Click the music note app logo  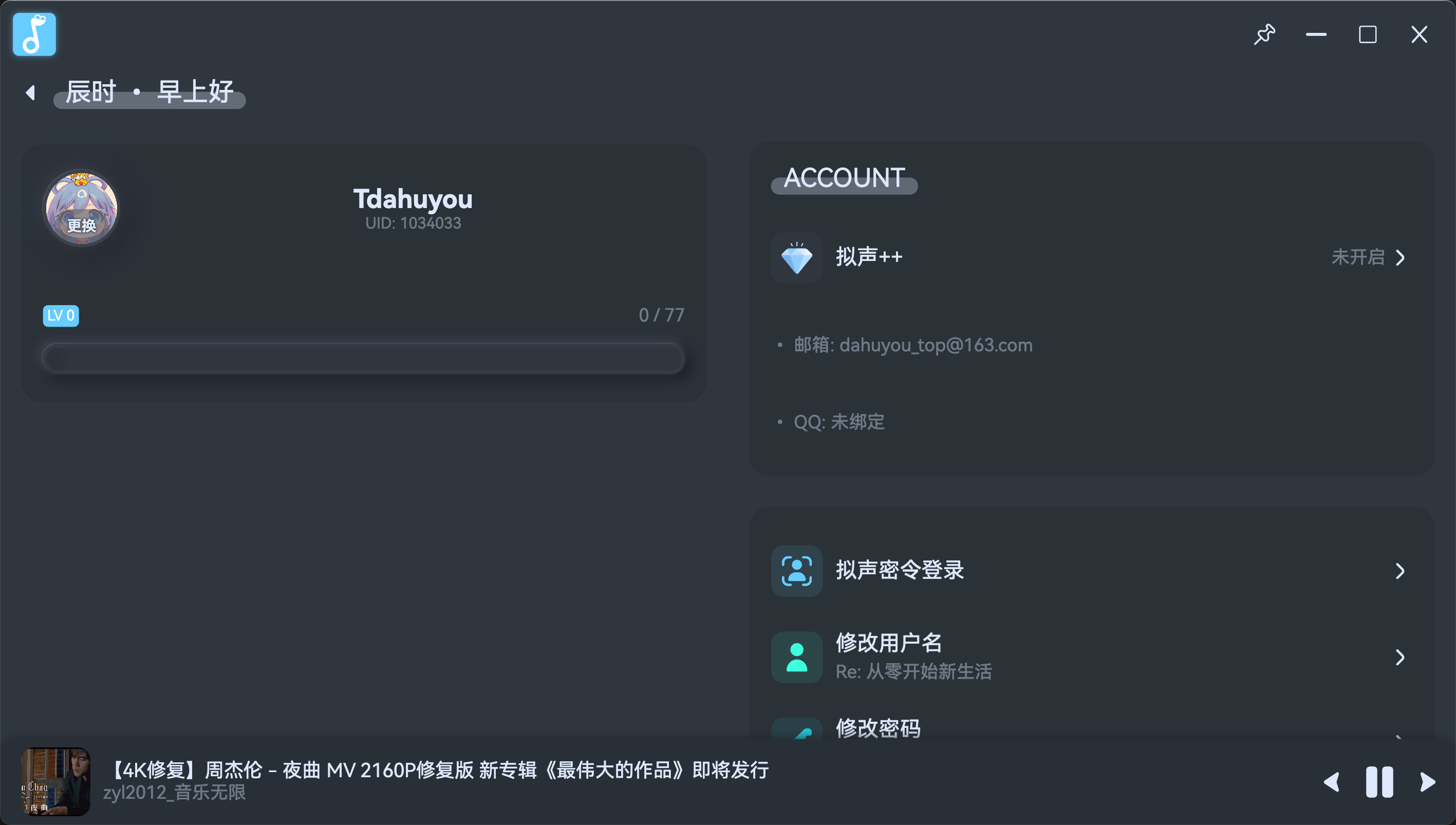click(34, 34)
